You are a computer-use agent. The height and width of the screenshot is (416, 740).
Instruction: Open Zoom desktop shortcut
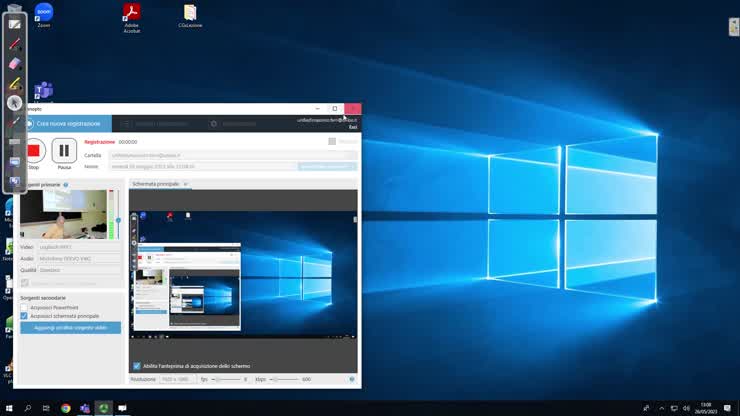click(43, 13)
